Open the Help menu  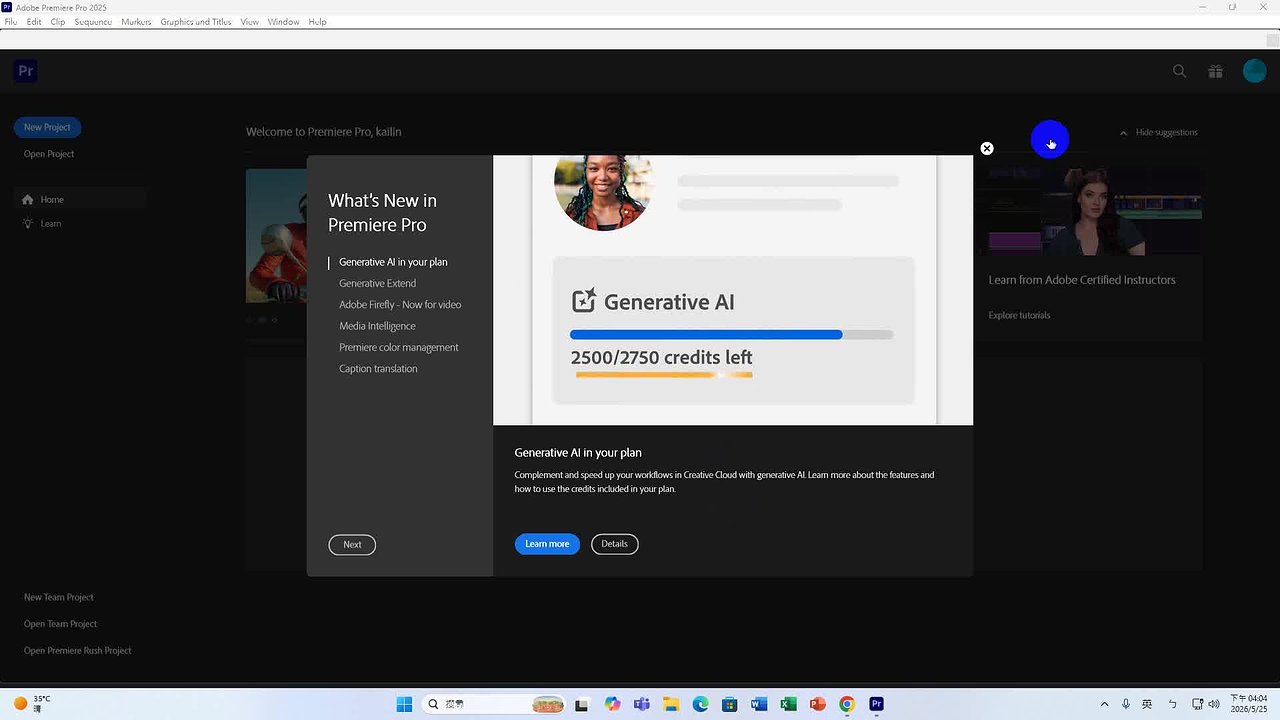(317, 22)
